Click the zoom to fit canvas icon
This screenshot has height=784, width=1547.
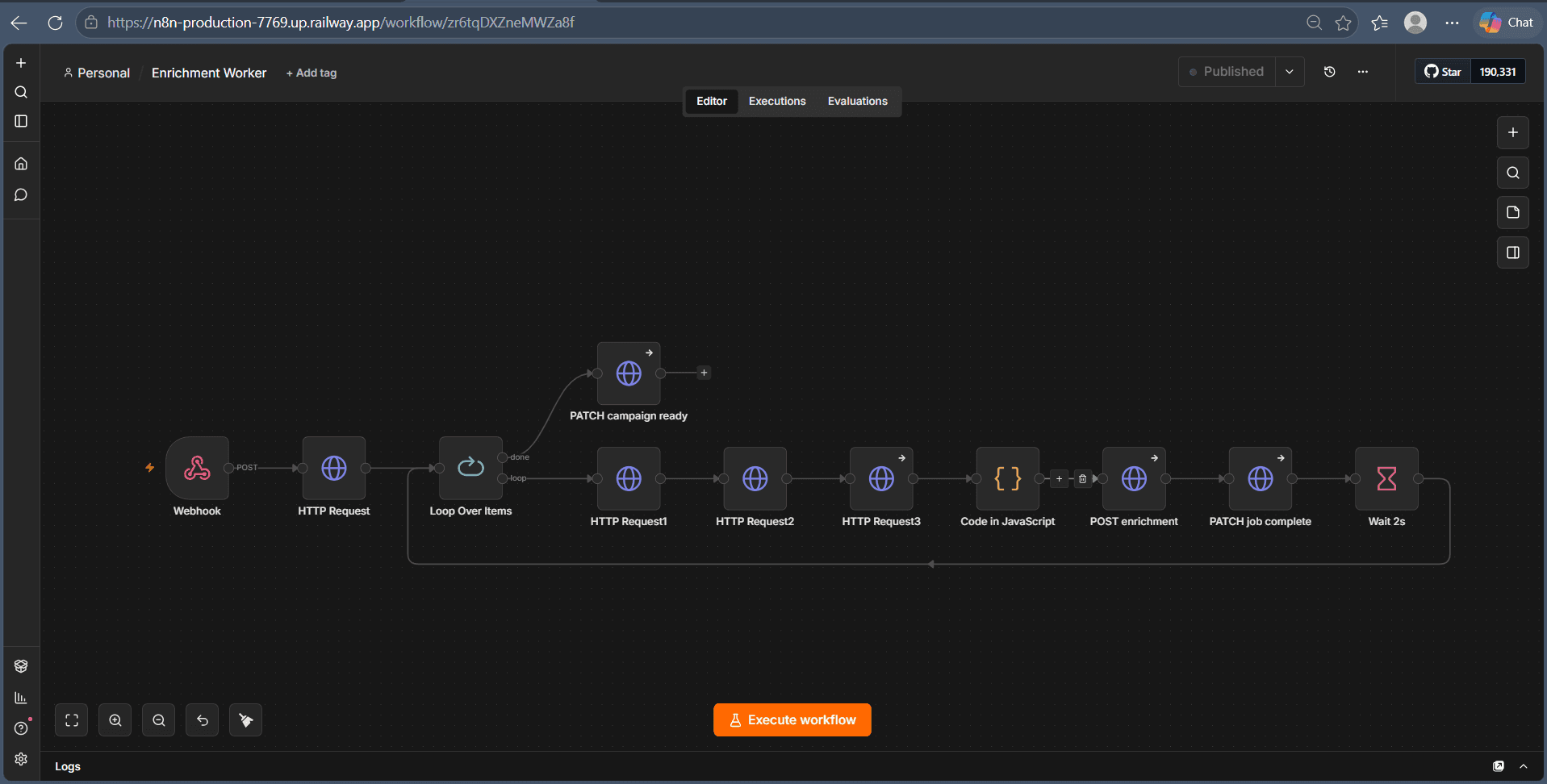(x=72, y=720)
